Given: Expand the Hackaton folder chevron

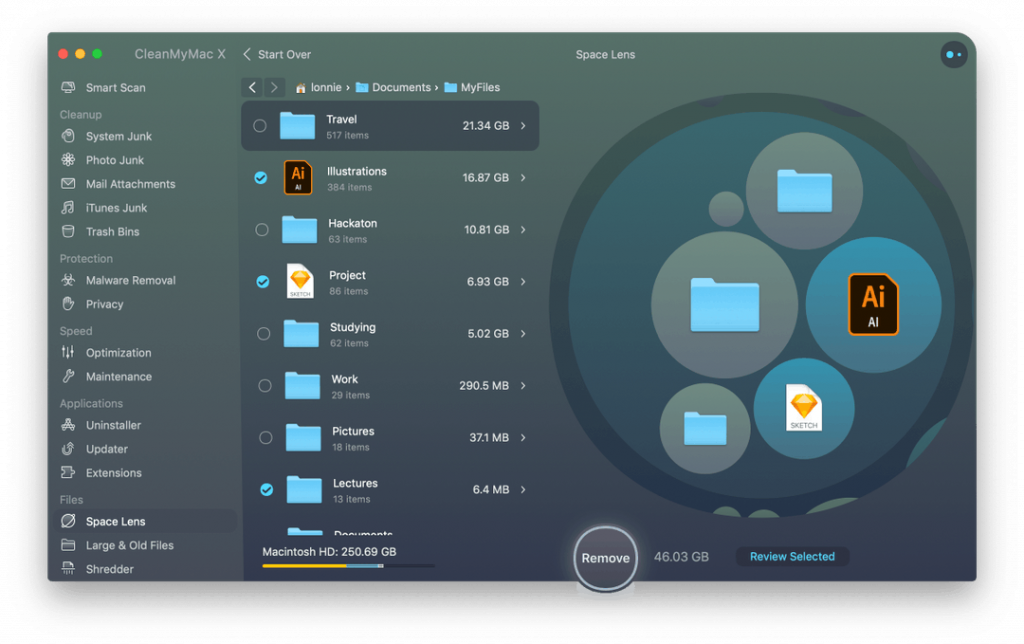Looking at the screenshot, I should 523,230.
